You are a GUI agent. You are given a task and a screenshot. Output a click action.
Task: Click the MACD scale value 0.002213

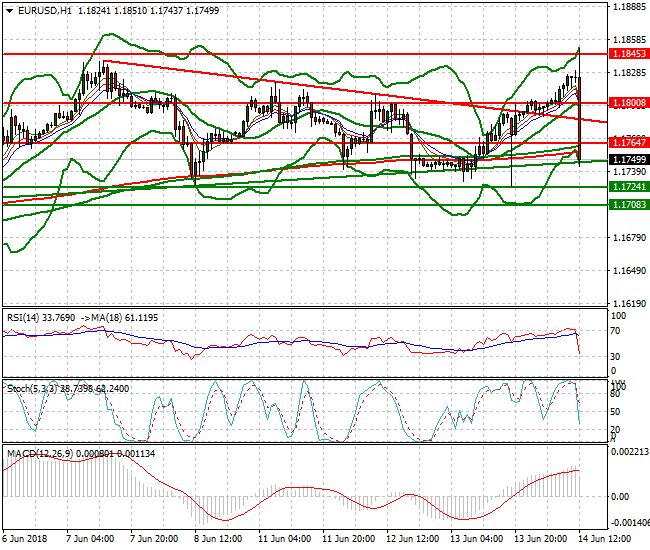coord(630,452)
